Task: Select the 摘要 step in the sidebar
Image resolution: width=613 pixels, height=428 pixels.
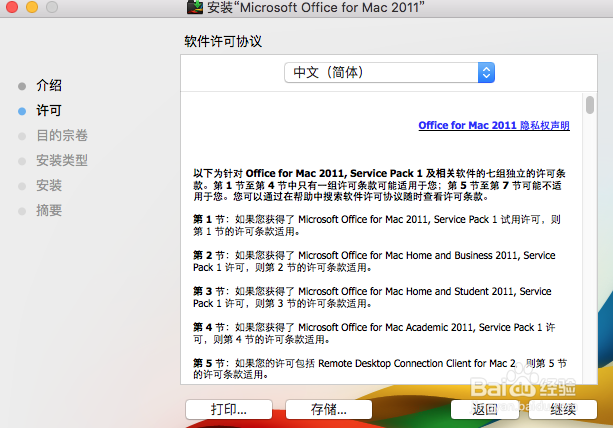Action: coord(49,211)
